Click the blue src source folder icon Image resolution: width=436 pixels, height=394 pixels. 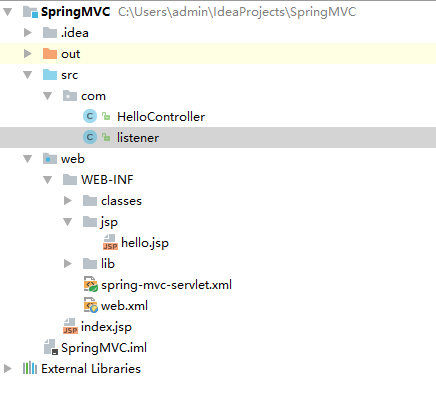[x=50, y=75]
